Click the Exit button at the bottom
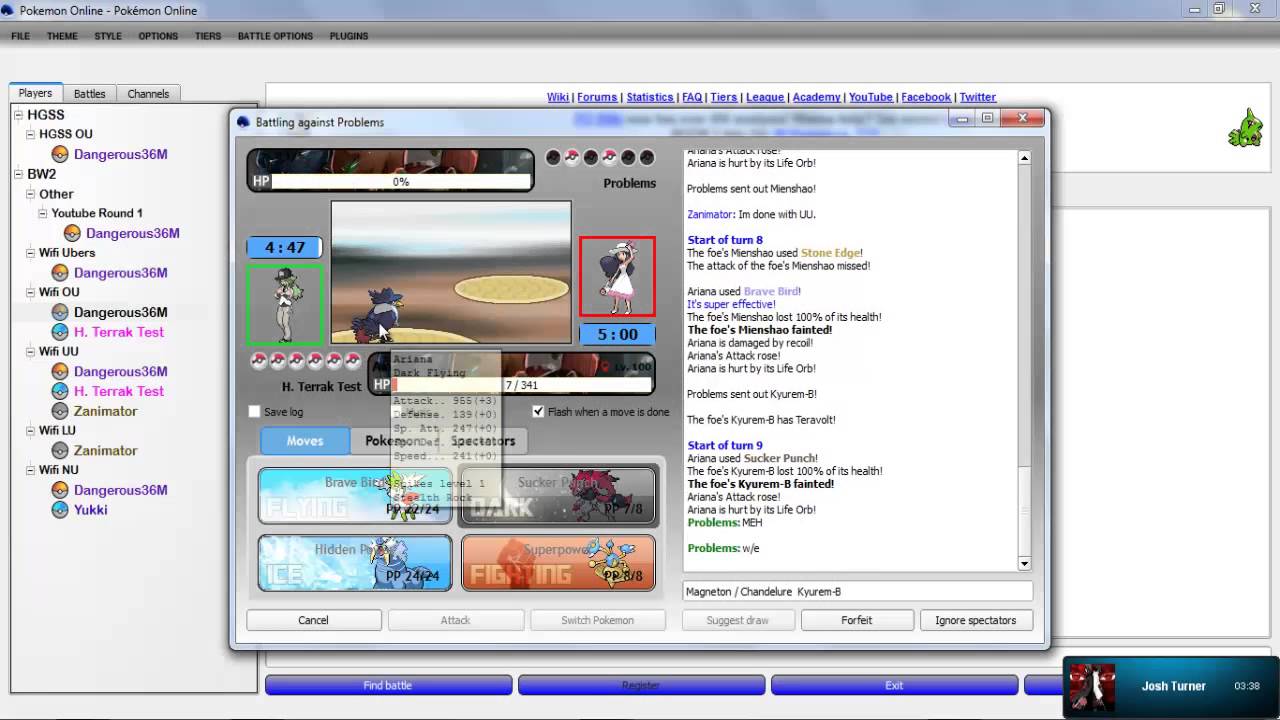This screenshot has height=720, width=1280. click(894, 685)
